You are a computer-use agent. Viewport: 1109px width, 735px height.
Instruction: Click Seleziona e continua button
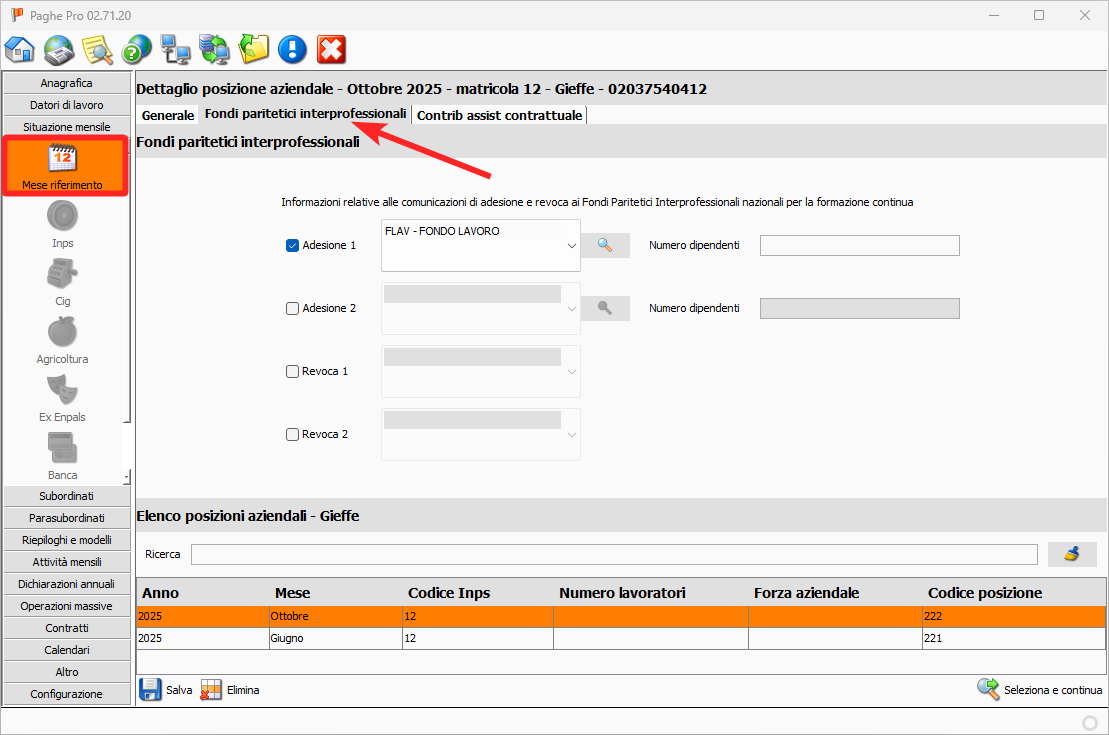[x=1040, y=690]
